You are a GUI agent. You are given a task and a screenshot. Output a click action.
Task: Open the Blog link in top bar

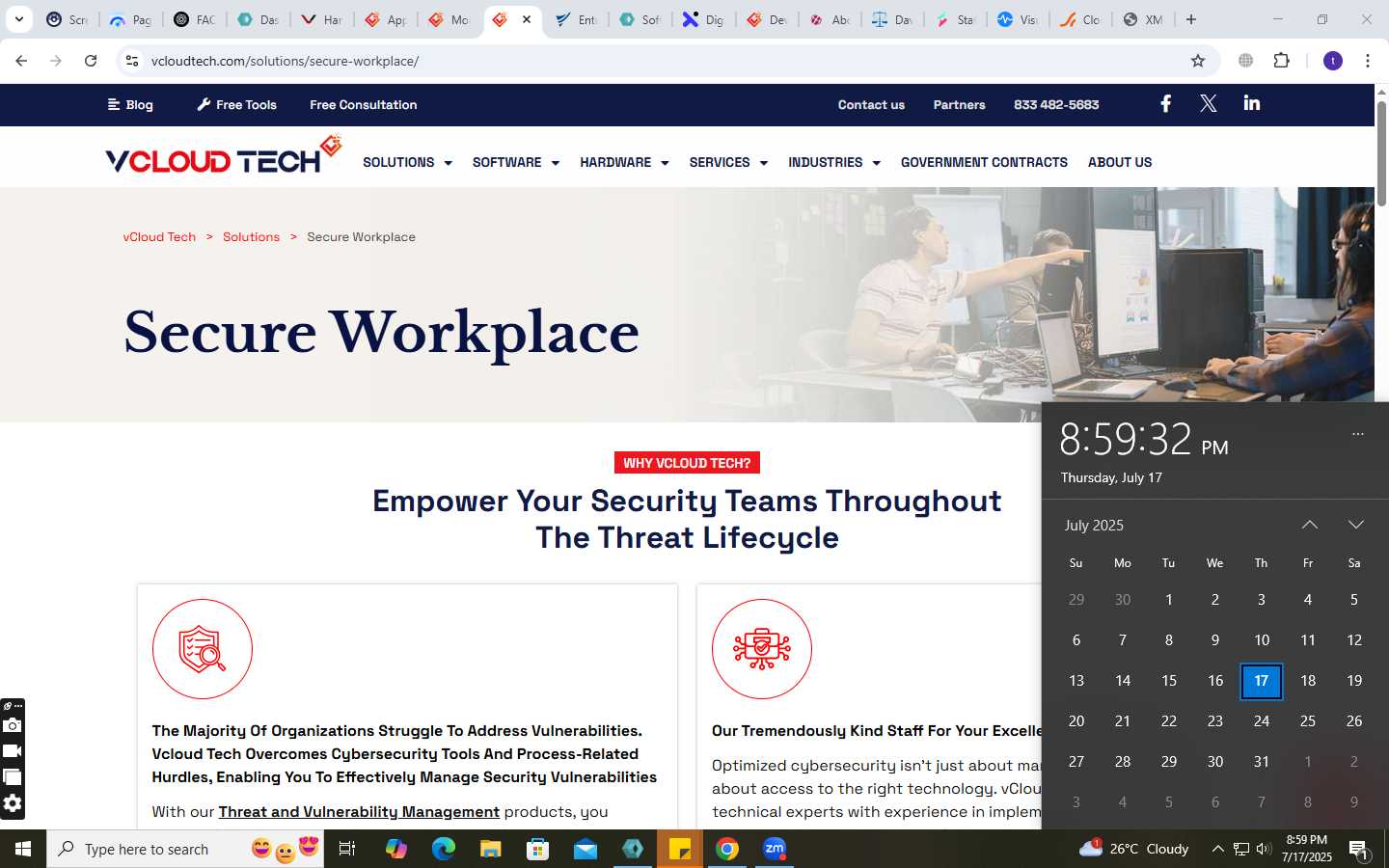(x=130, y=104)
